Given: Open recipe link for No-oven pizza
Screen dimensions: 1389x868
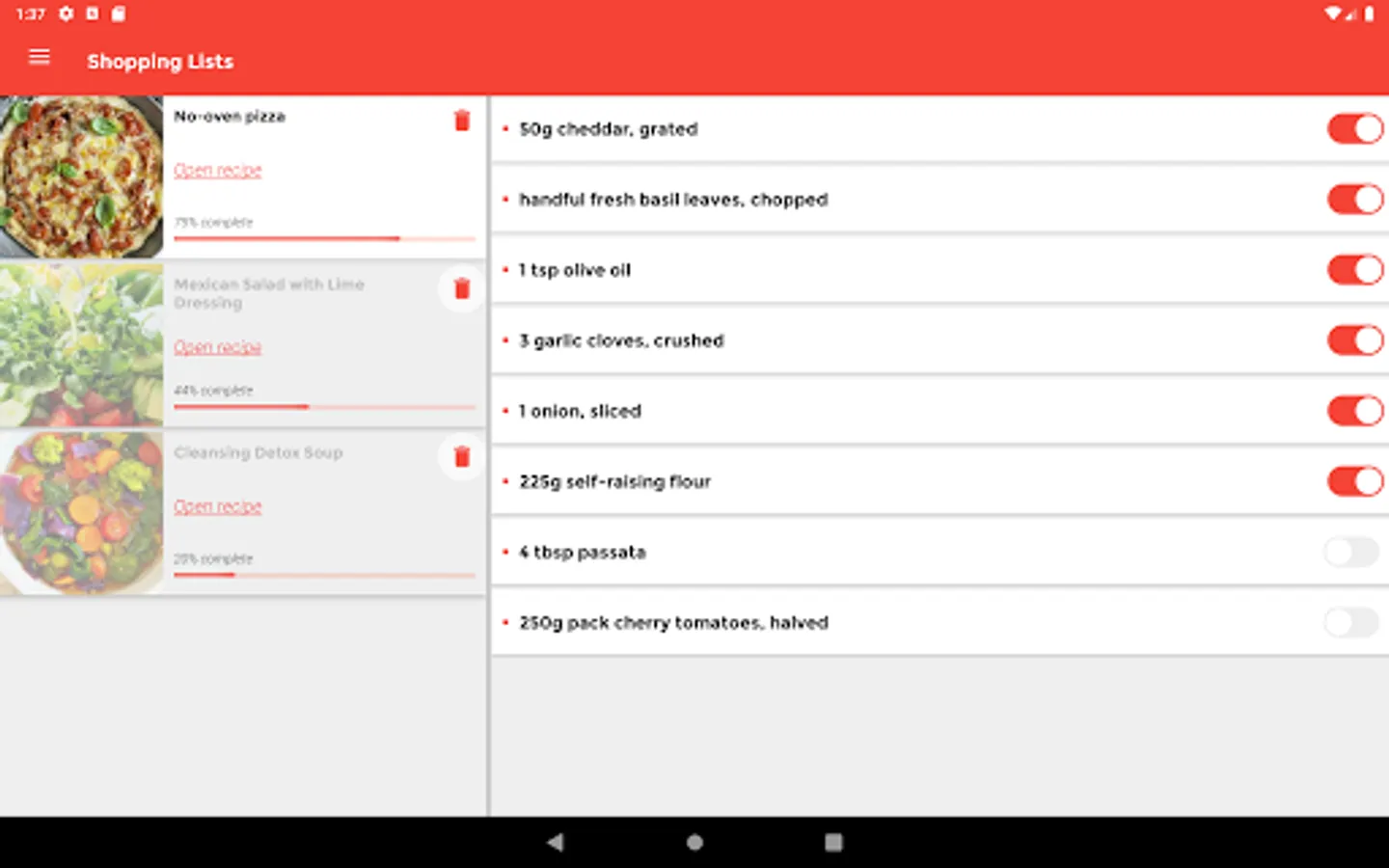Looking at the screenshot, I should click(x=218, y=170).
